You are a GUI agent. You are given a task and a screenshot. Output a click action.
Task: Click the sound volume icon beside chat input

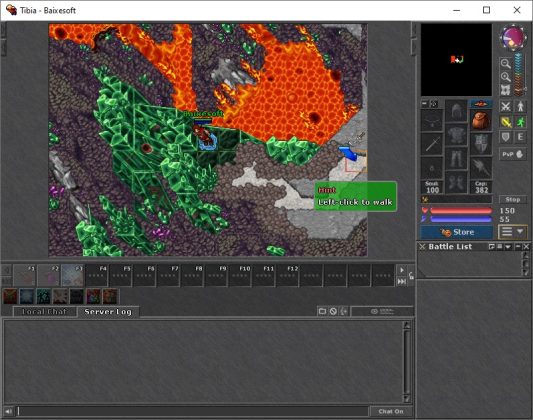(x=8, y=412)
